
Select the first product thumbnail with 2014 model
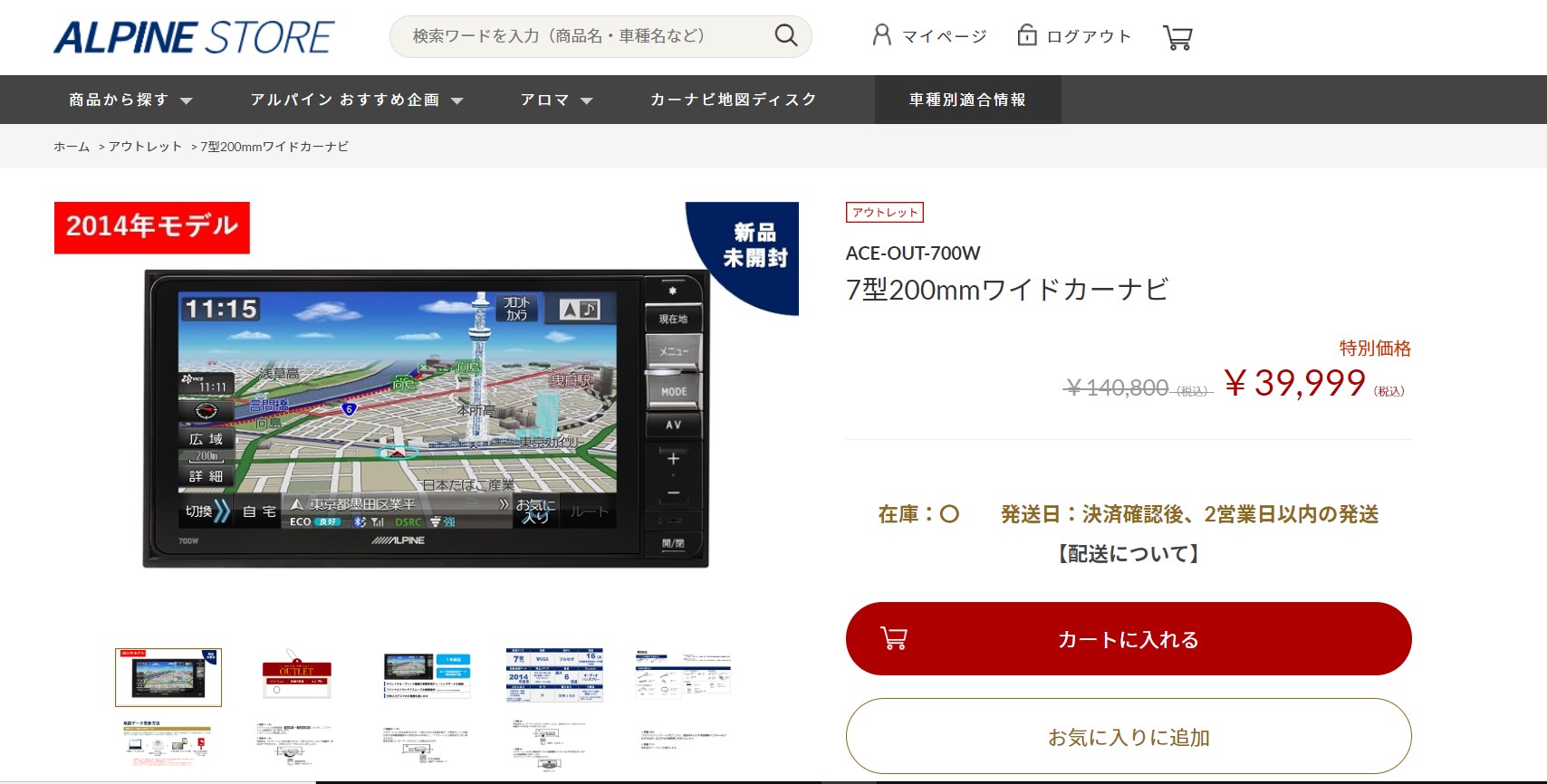tap(168, 677)
